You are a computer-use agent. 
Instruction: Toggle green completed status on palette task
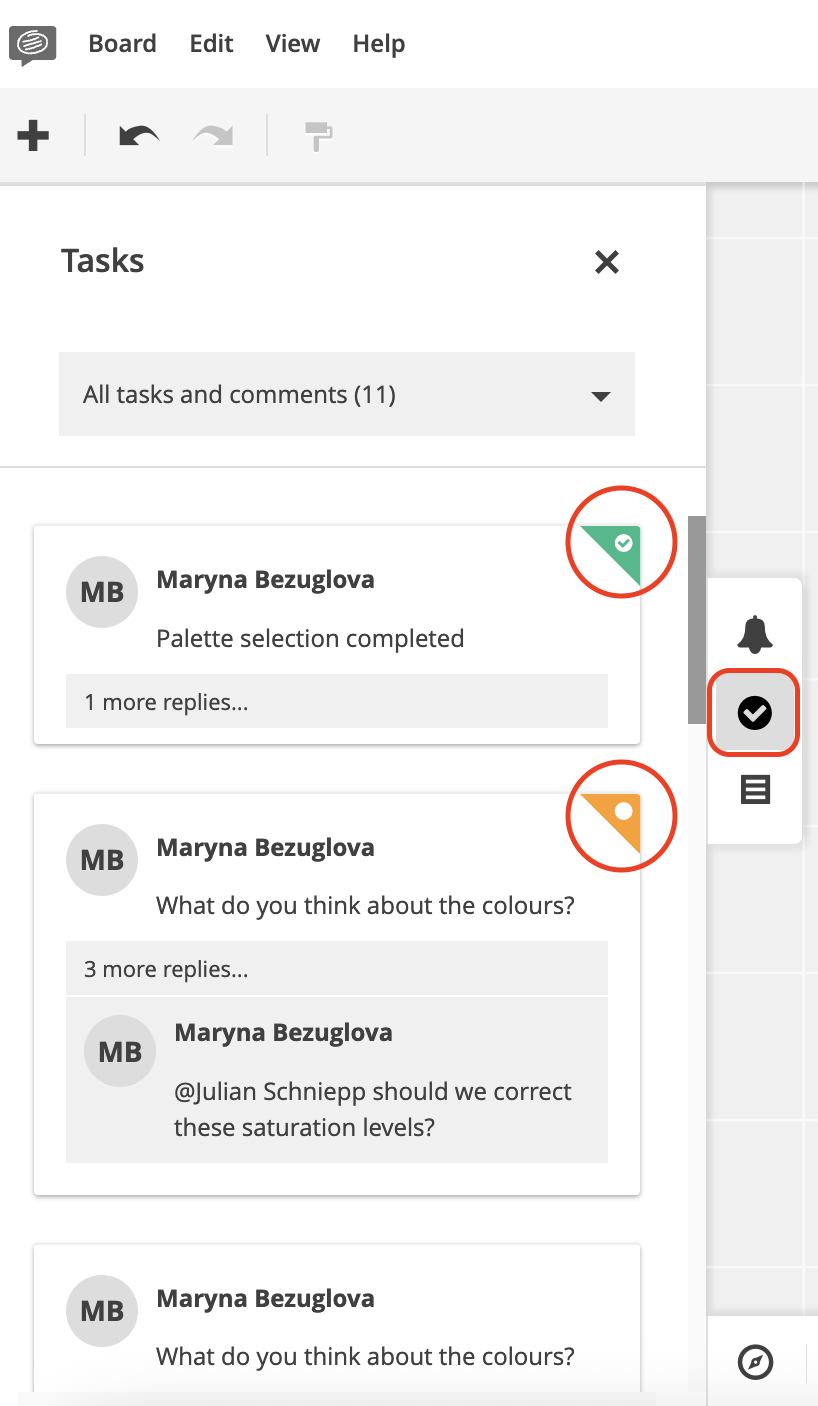[611, 555]
